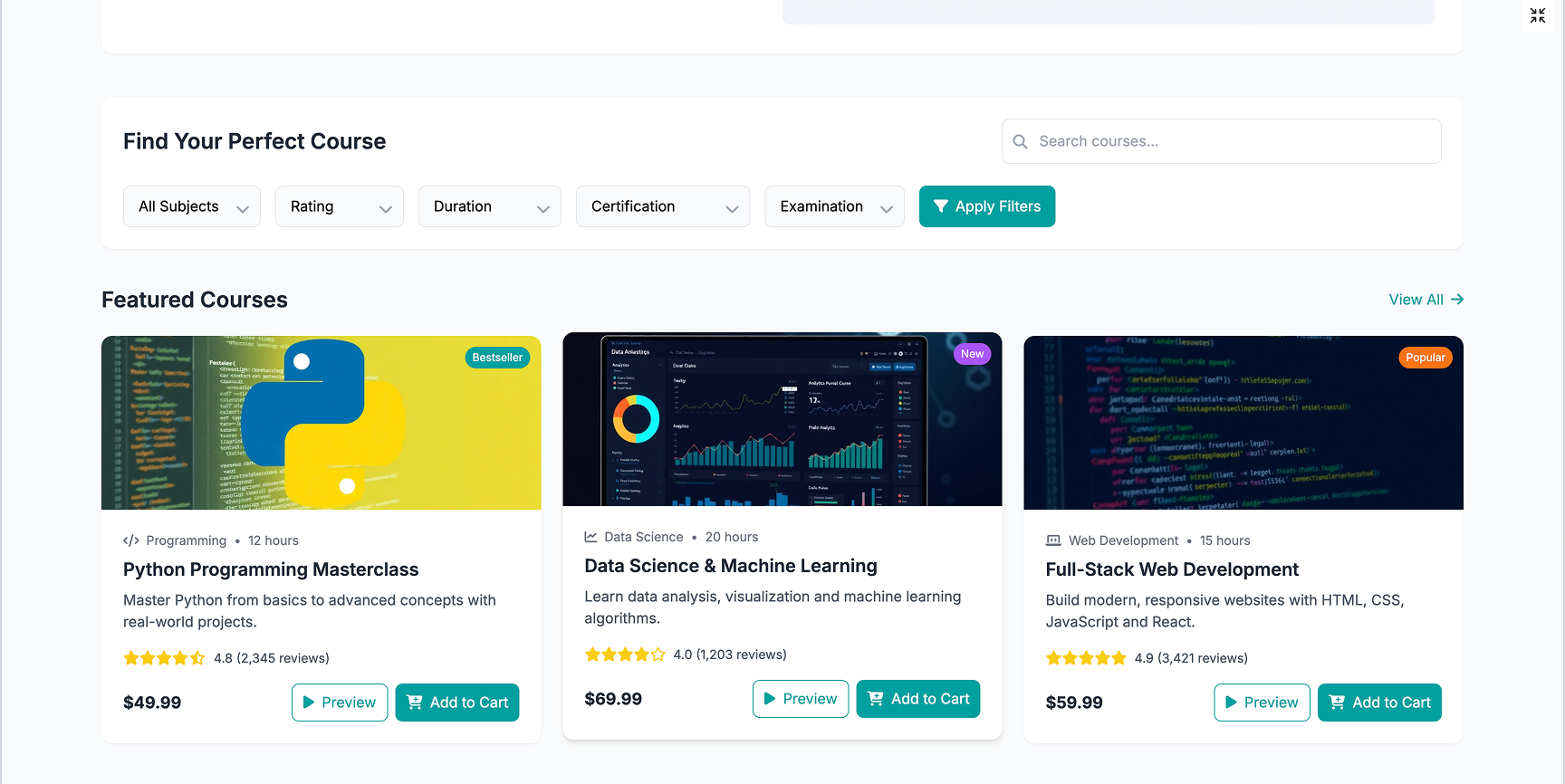Click the New badge on Data Science course

click(972, 354)
